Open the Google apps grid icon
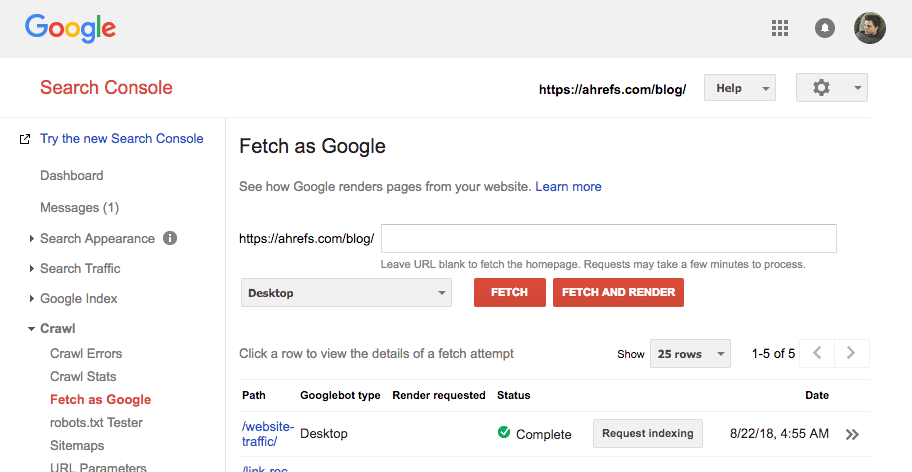The width and height of the screenshot is (912, 472). click(780, 28)
